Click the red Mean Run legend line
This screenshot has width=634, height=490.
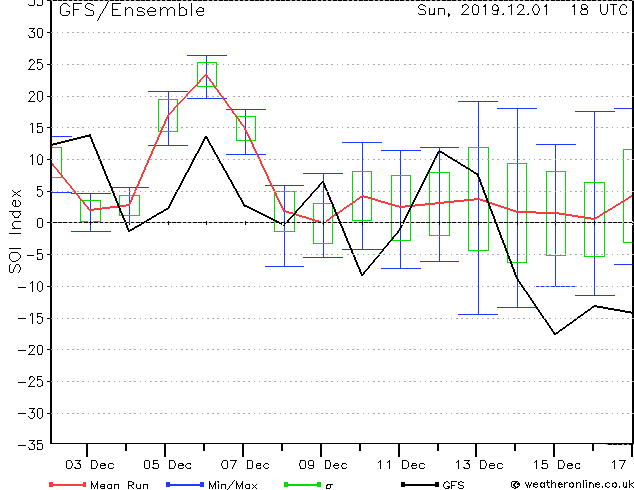[68, 484]
